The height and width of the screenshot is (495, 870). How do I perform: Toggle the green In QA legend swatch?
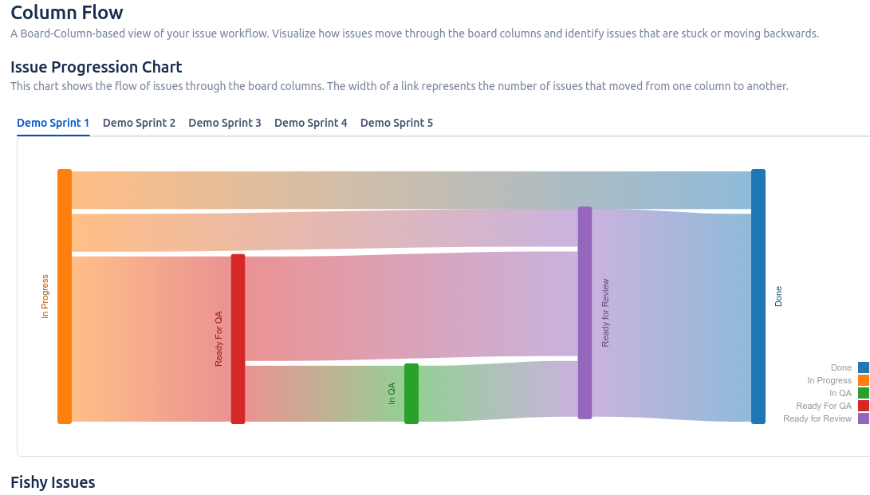863,393
